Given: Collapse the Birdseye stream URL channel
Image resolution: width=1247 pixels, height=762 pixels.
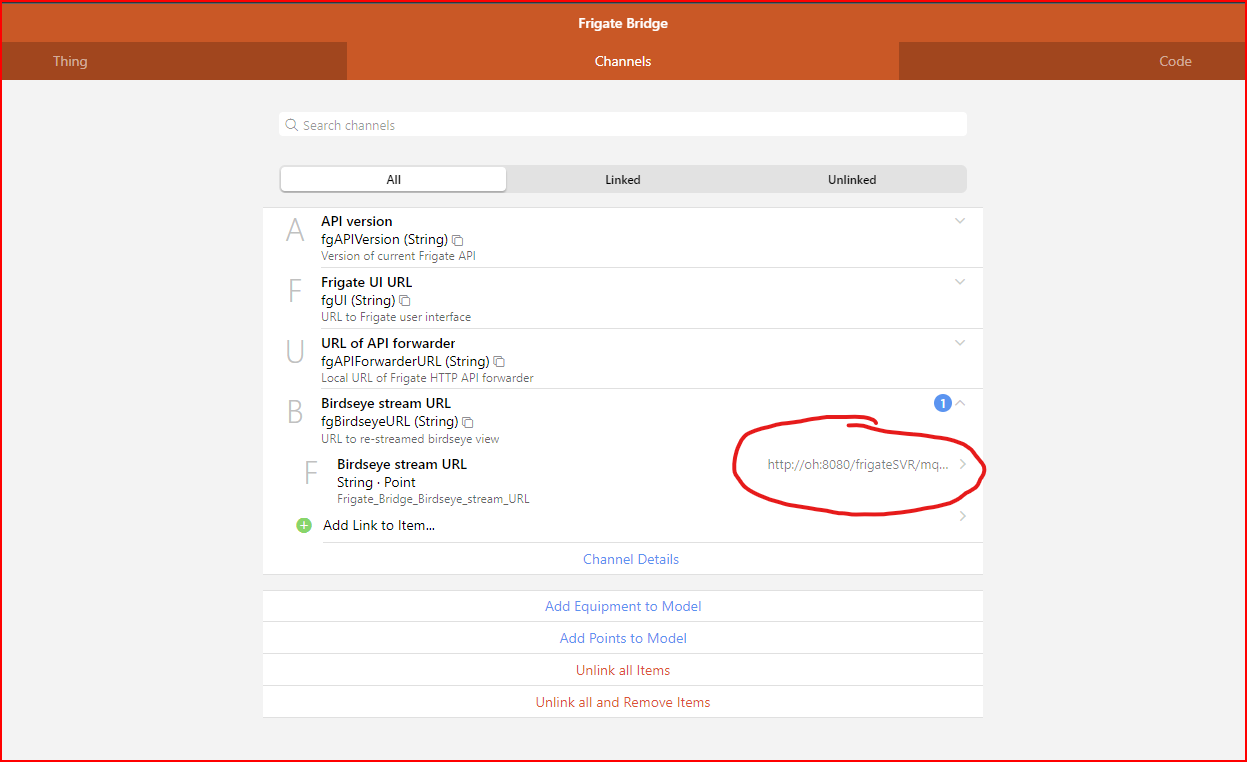Looking at the screenshot, I should click(961, 403).
